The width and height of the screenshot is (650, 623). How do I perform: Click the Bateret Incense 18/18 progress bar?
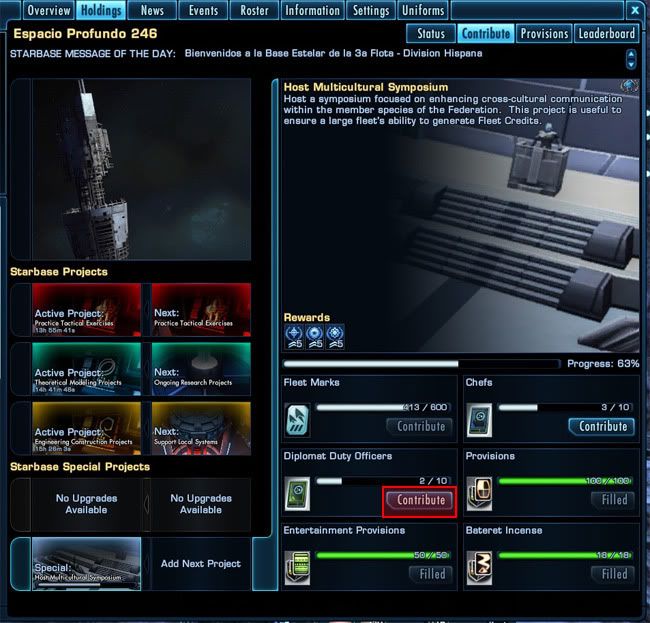[x=565, y=555]
